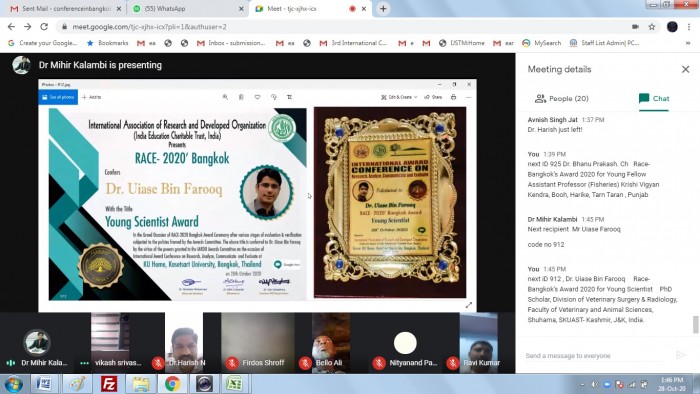The image size is (700, 394).
Task: Close the Meeting details panel
Action: coord(685,69)
